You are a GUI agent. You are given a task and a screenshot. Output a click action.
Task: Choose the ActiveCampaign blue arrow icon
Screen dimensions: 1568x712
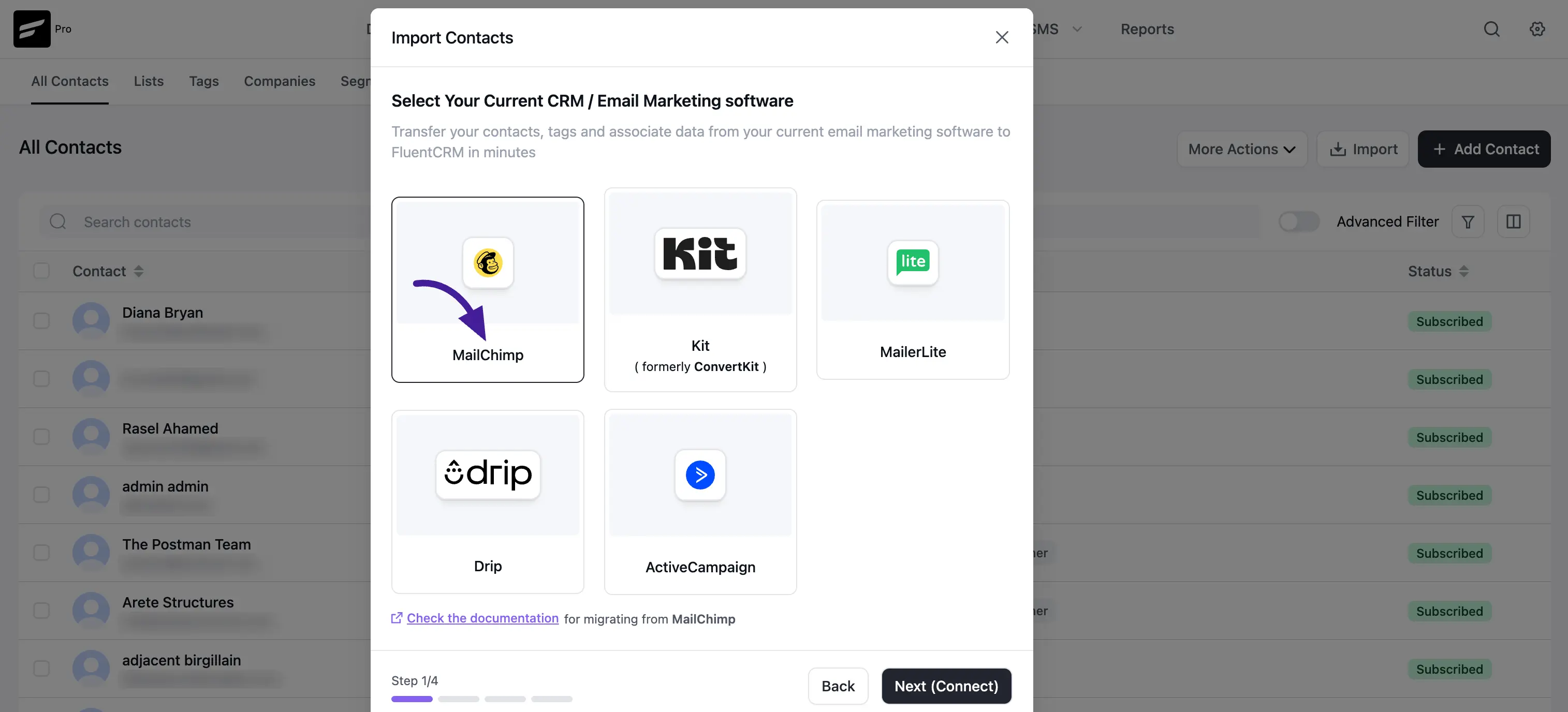[x=700, y=474]
